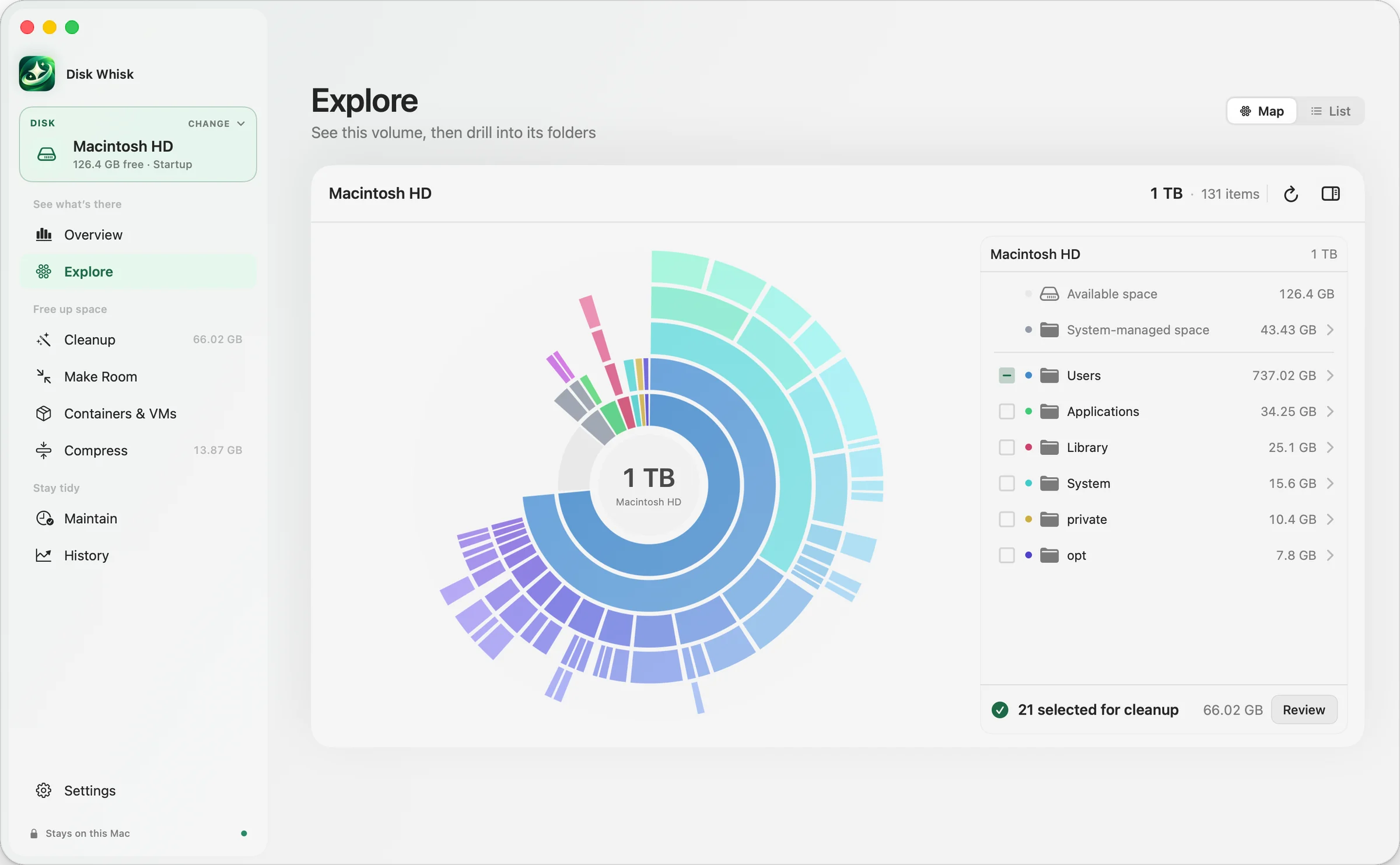This screenshot has width=1400, height=865.
Task: Refresh the Macintosh HD scan
Action: click(x=1291, y=194)
